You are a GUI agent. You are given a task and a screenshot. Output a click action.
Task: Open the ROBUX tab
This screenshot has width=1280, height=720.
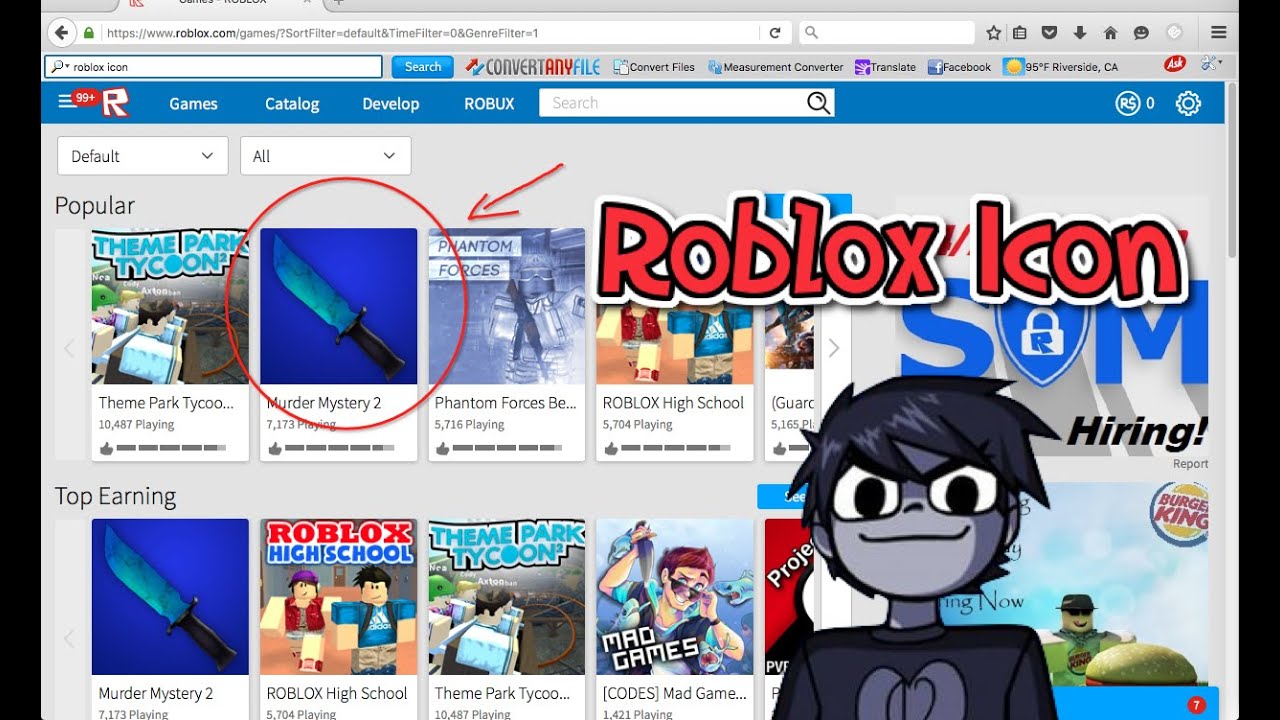(489, 103)
